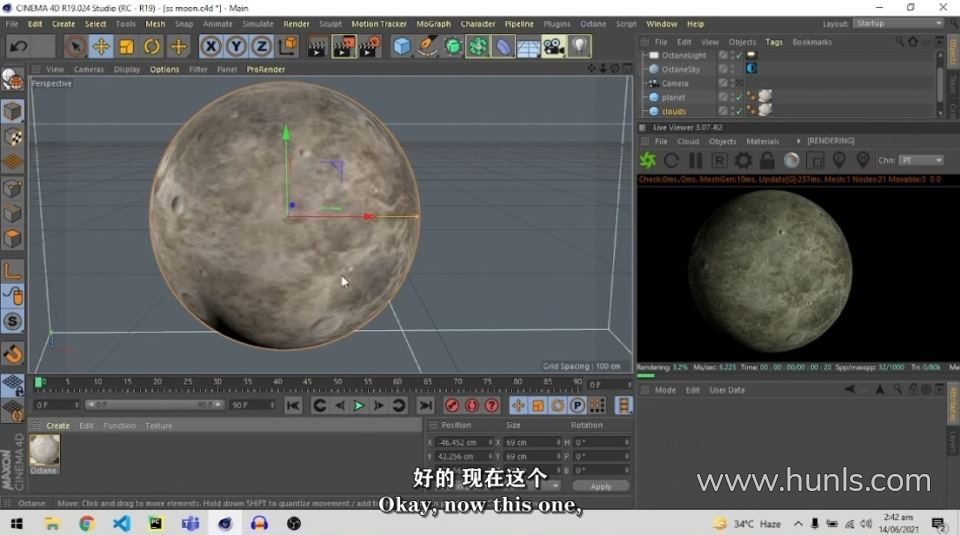Viewport: 960px width, 535px height.
Task: Pause the Octane Live Viewer render
Action: 695,160
